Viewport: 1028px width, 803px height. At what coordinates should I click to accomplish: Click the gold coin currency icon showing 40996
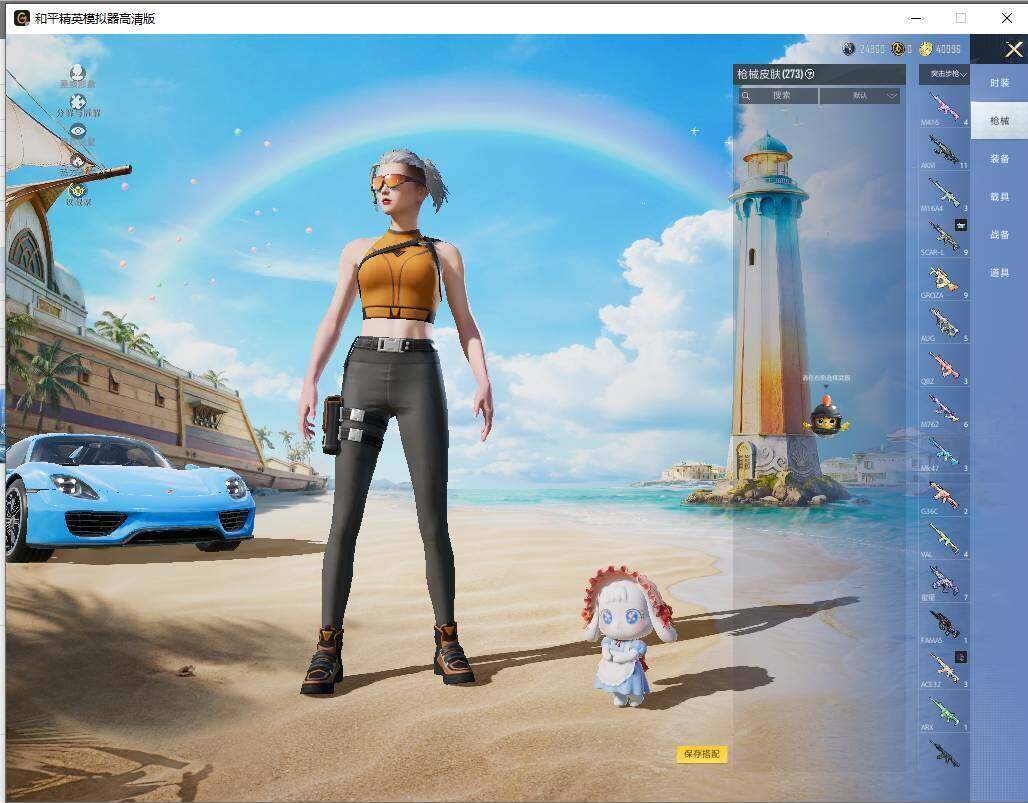pyautogui.click(x=926, y=49)
